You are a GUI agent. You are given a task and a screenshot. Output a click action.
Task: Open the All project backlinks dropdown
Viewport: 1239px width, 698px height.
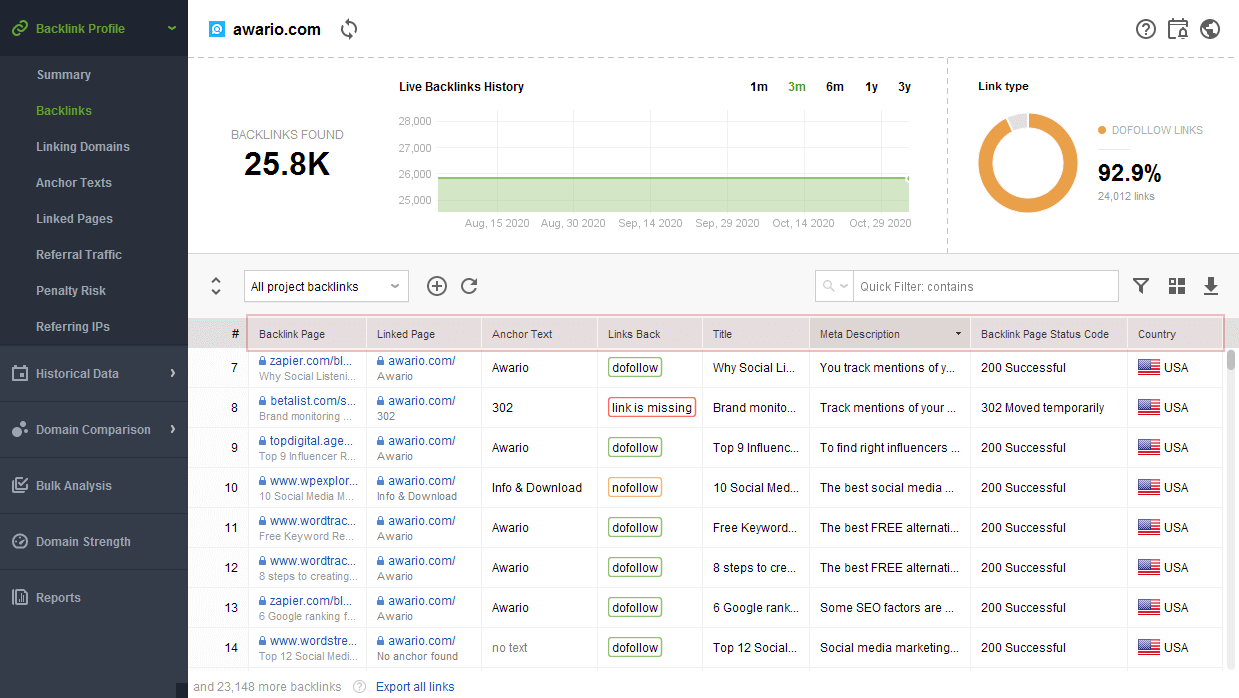pos(326,286)
